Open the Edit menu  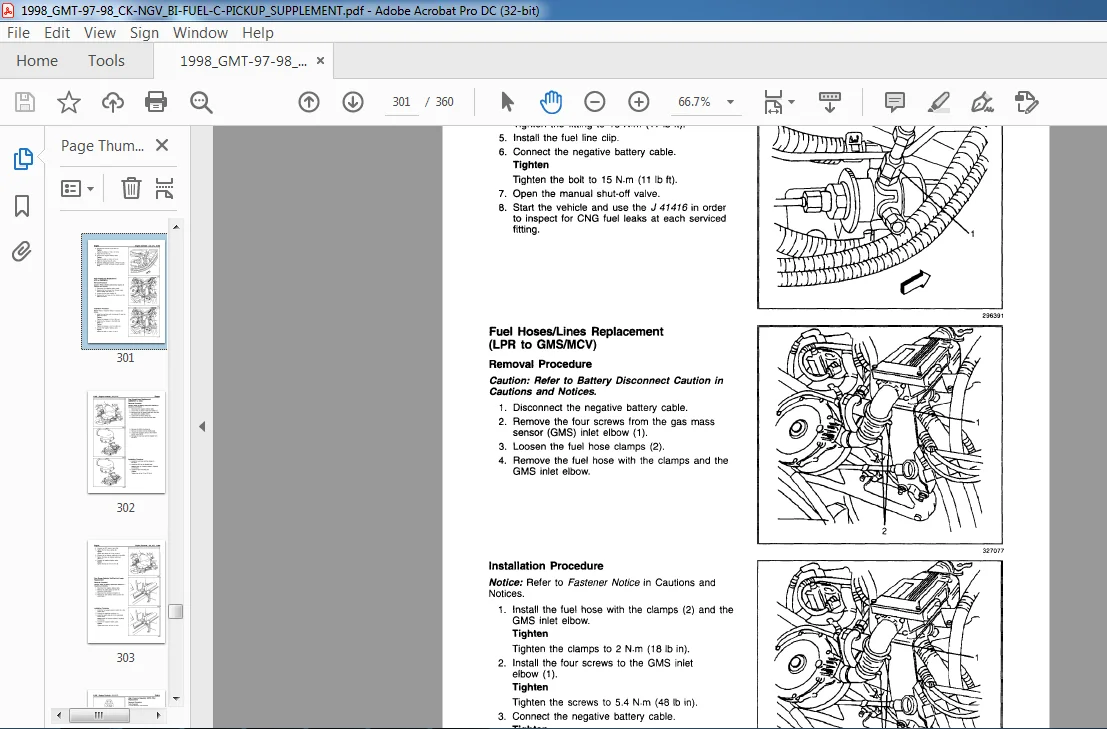(x=56, y=32)
